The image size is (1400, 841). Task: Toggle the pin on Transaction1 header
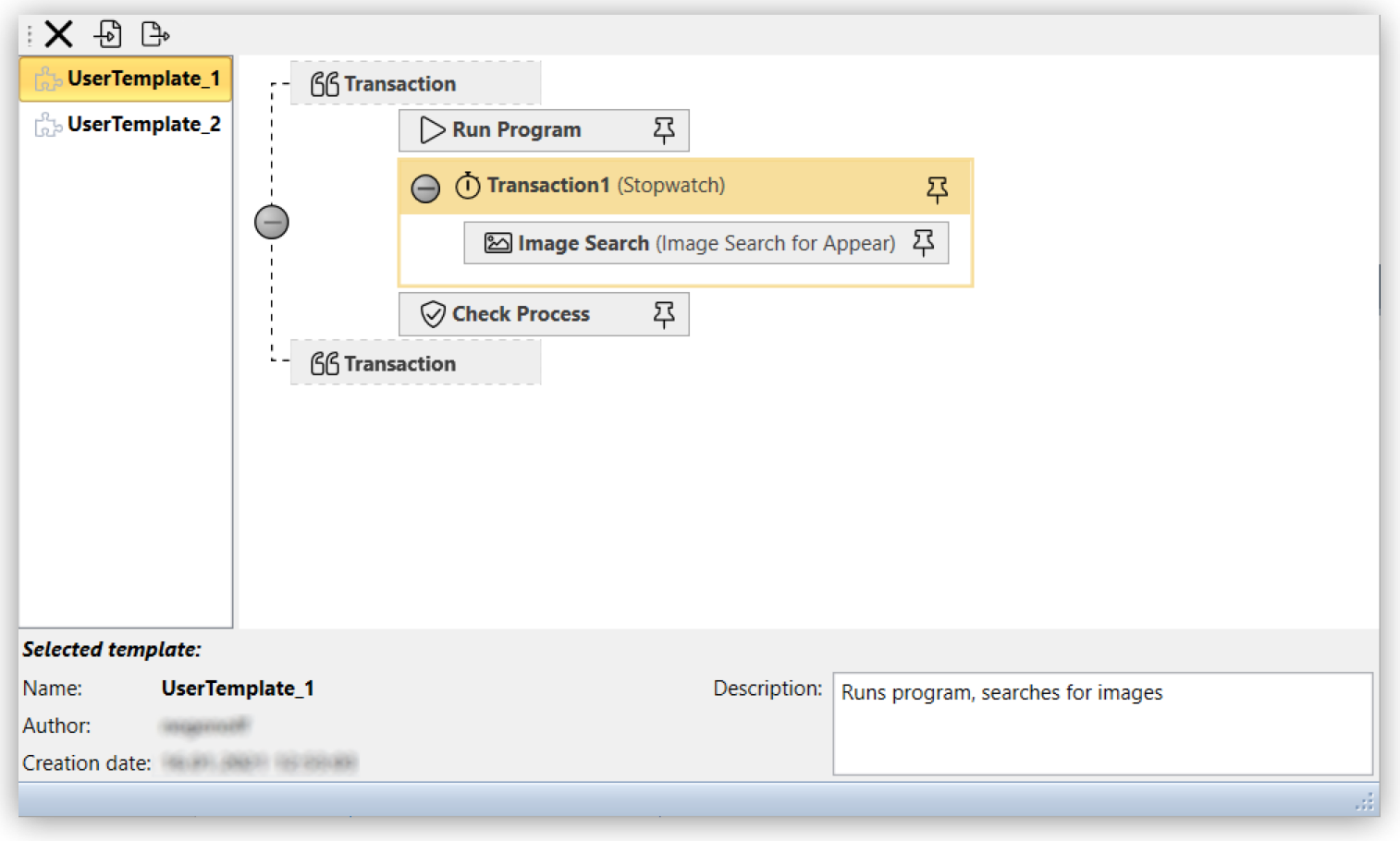938,189
